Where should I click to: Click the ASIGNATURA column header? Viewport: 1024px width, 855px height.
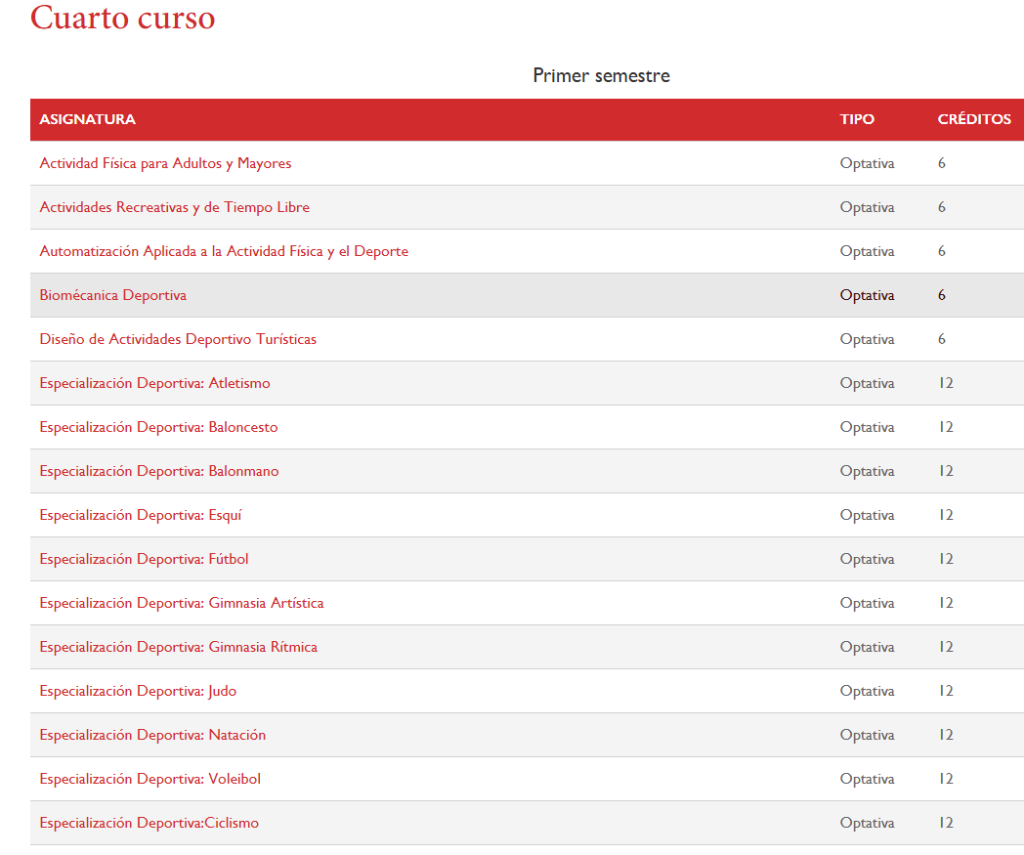pyautogui.click(x=88, y=120)
